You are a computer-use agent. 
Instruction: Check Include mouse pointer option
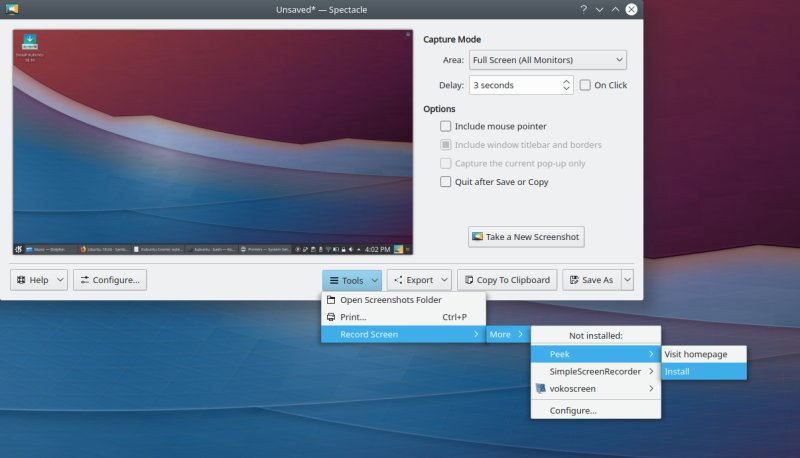(x=446, y=127)
